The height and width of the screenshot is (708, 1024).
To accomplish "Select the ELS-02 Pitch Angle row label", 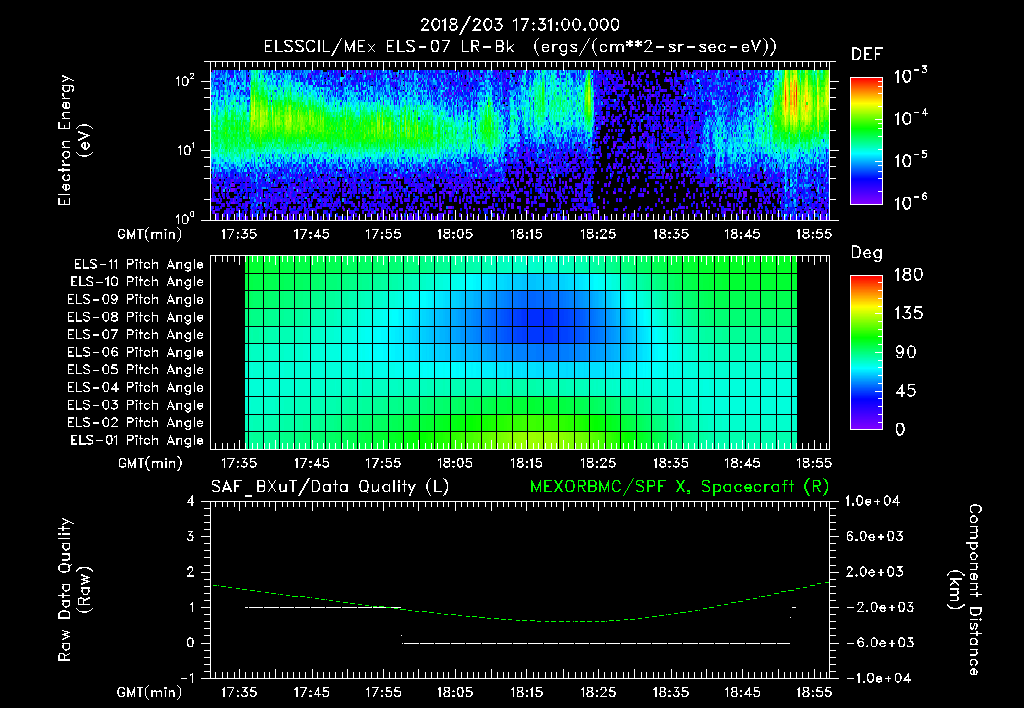I will tap(136, 423).
